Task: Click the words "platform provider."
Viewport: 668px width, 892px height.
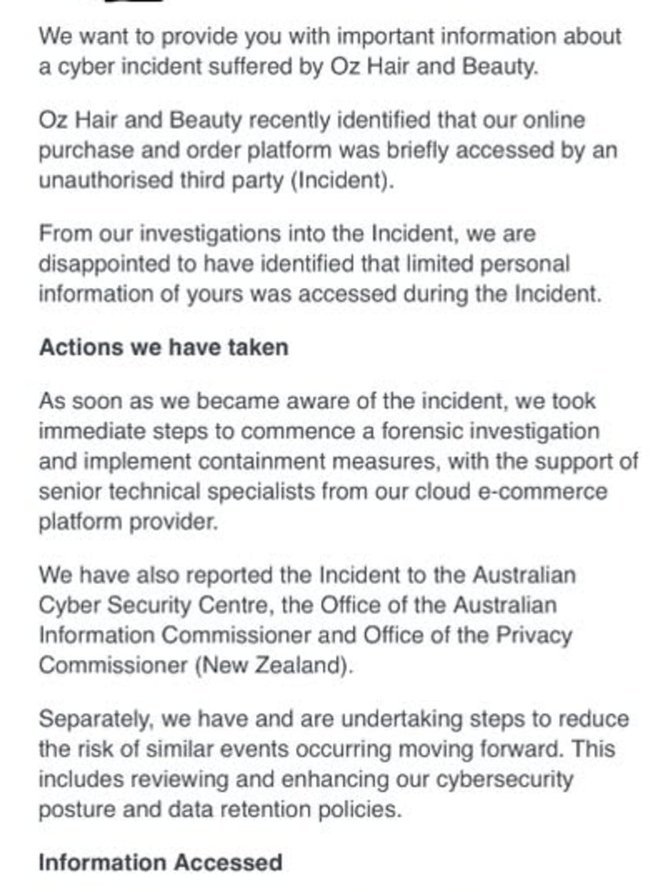Action: (129, 522)
